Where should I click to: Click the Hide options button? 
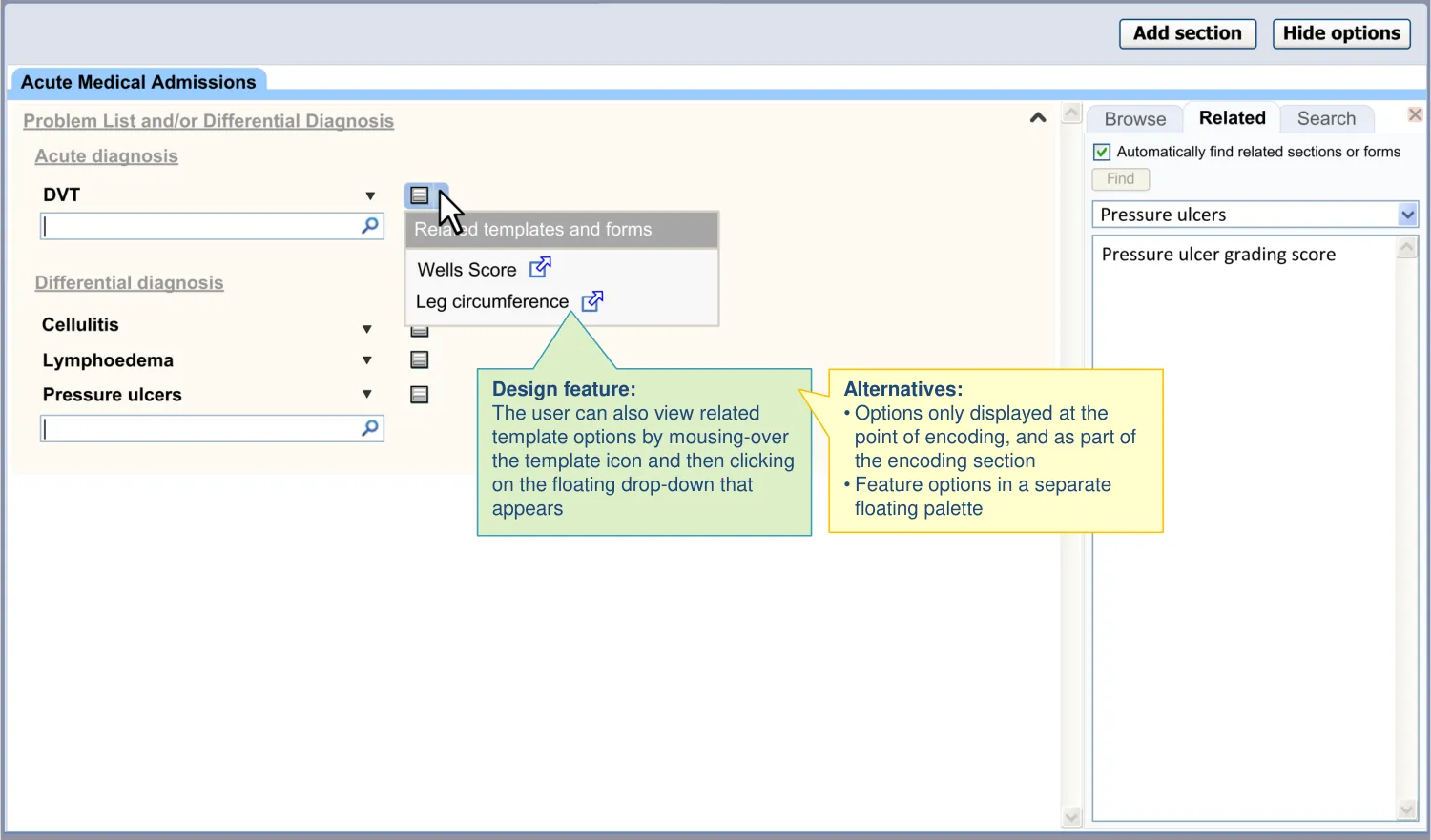(1340, 33)
